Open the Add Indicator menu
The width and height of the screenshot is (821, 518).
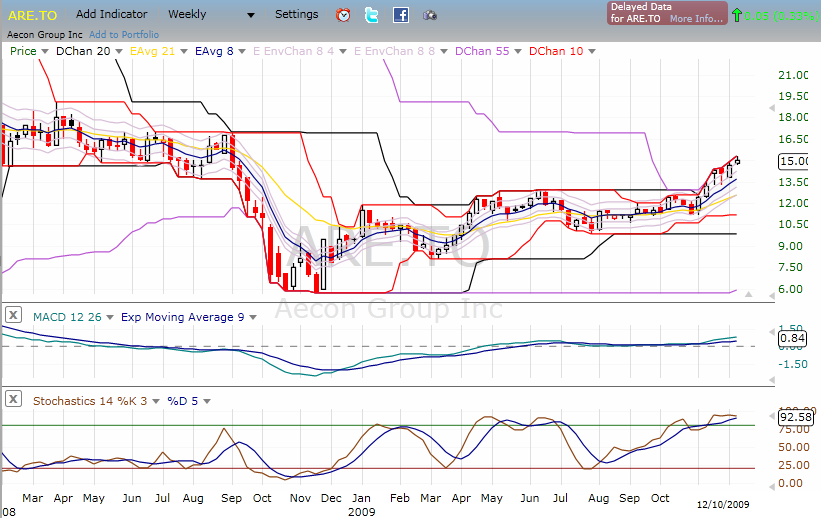(112, 14)
